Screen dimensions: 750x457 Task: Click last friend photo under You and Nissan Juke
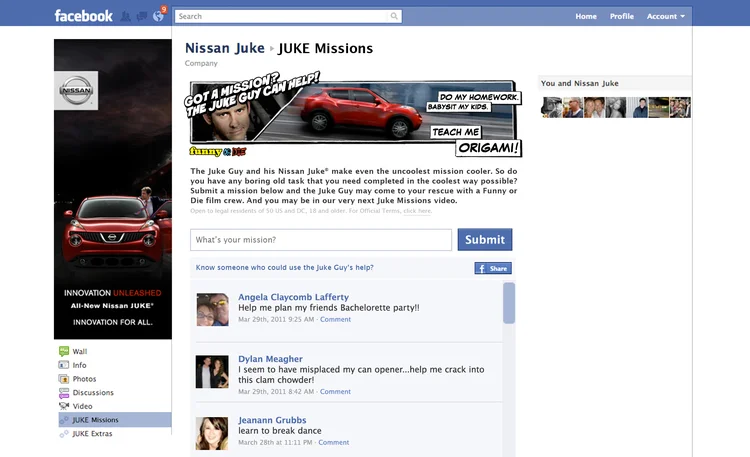click(680, 107)
